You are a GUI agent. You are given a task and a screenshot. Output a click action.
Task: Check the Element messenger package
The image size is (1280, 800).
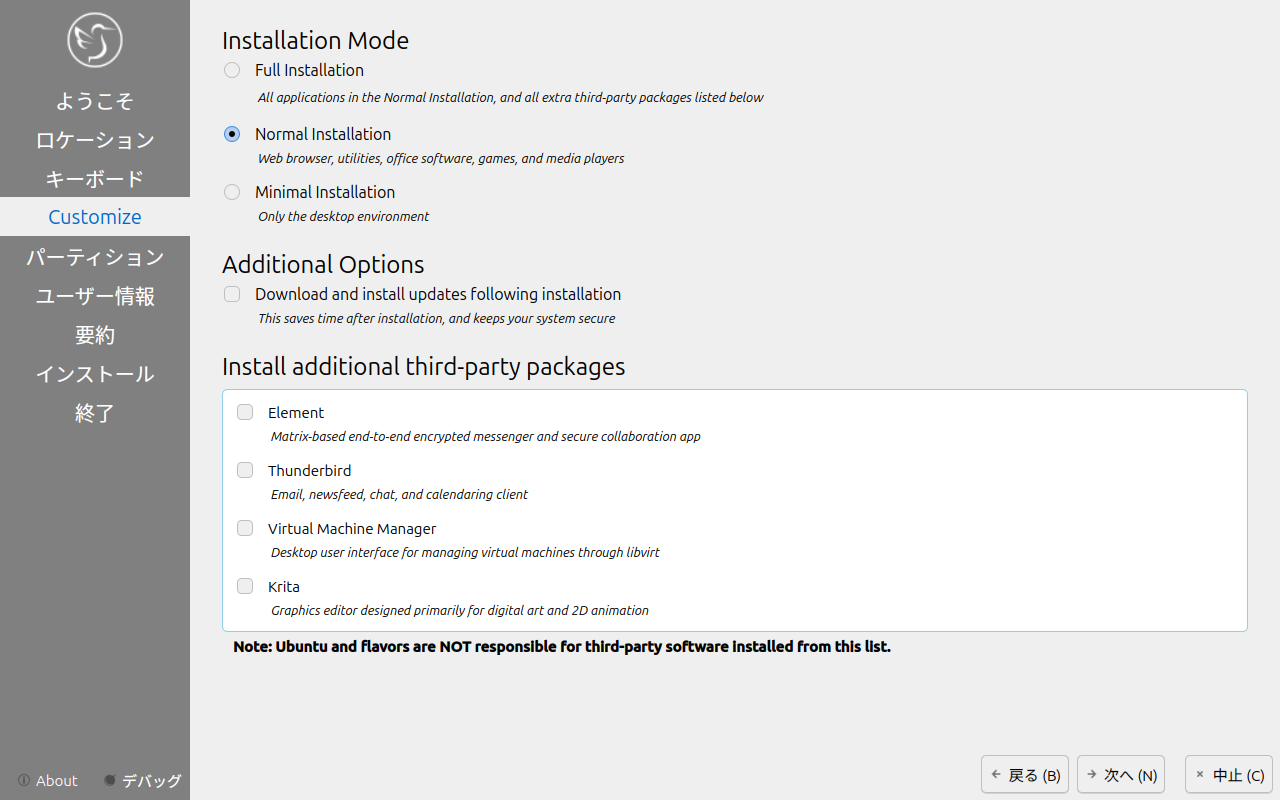pos(245,412)
